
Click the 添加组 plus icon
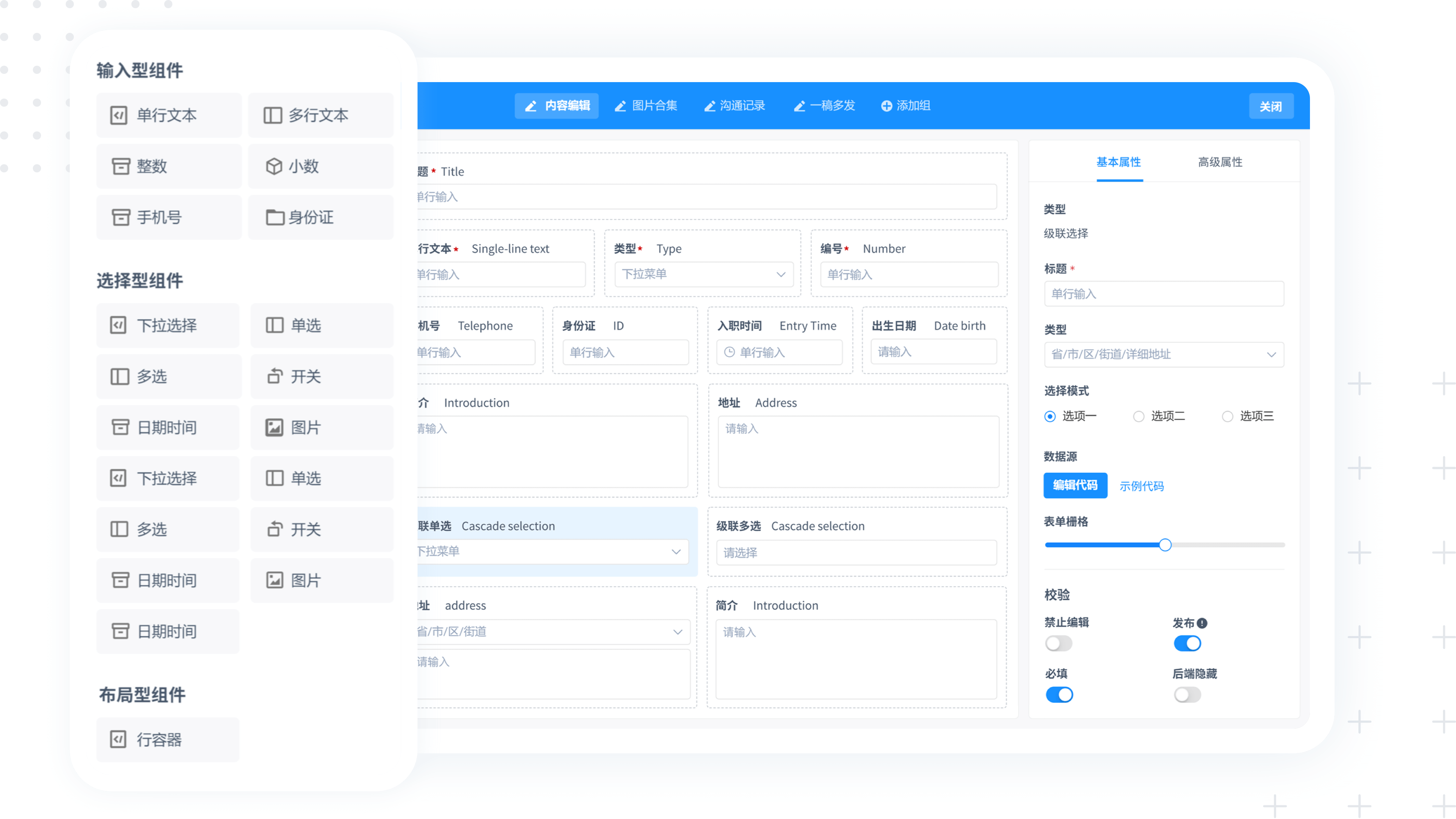886,106
